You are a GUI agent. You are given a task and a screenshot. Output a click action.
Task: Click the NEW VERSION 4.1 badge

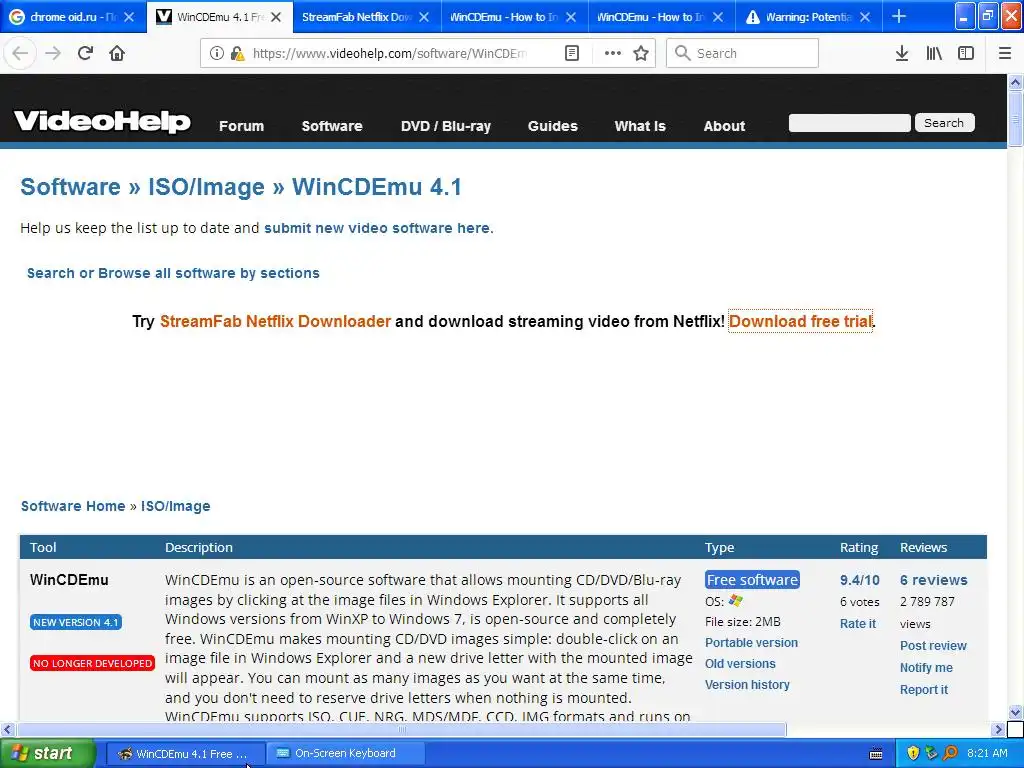[76, 622]
